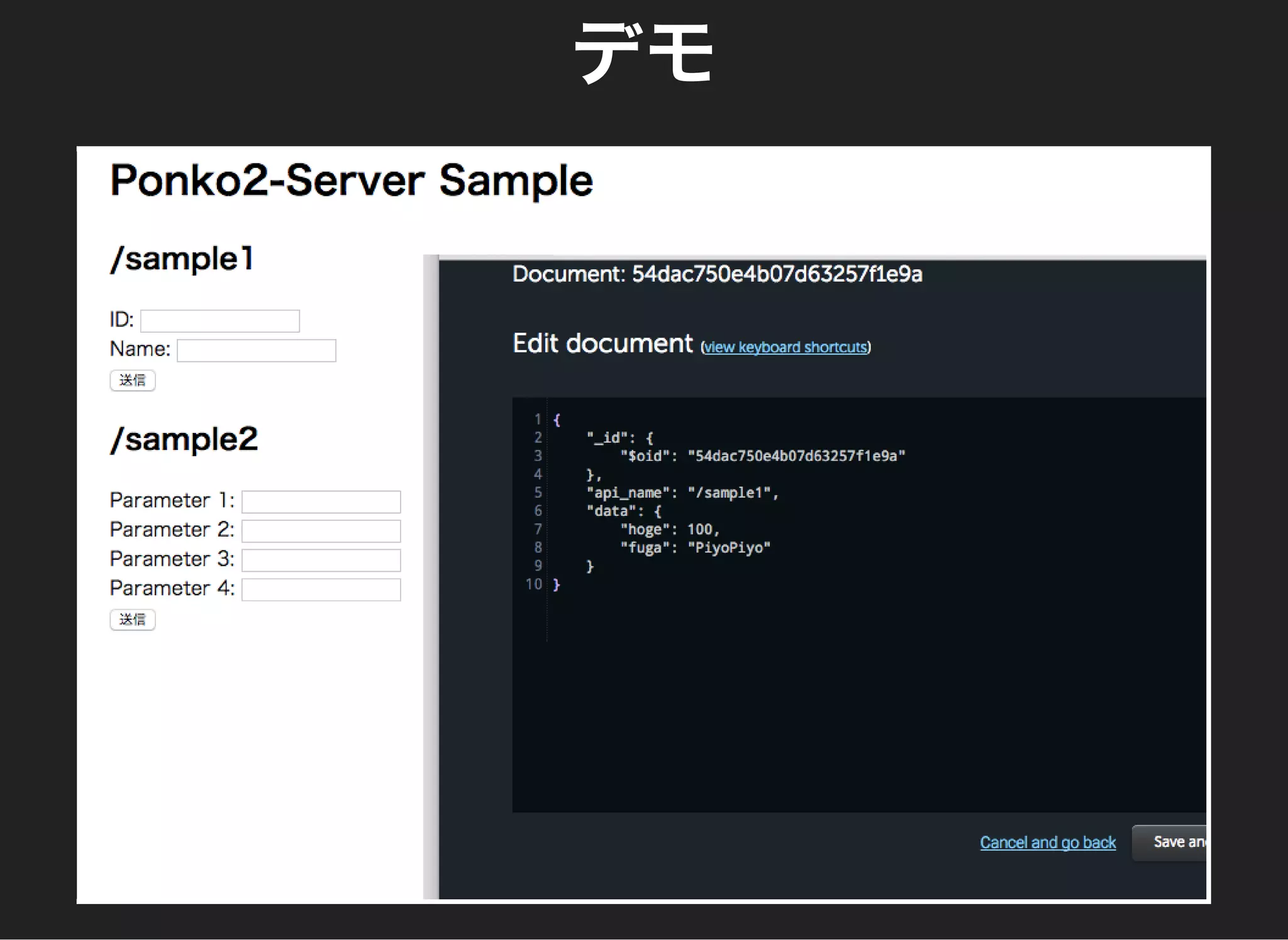Click the Cancel and go back link

pos(1047,842)
